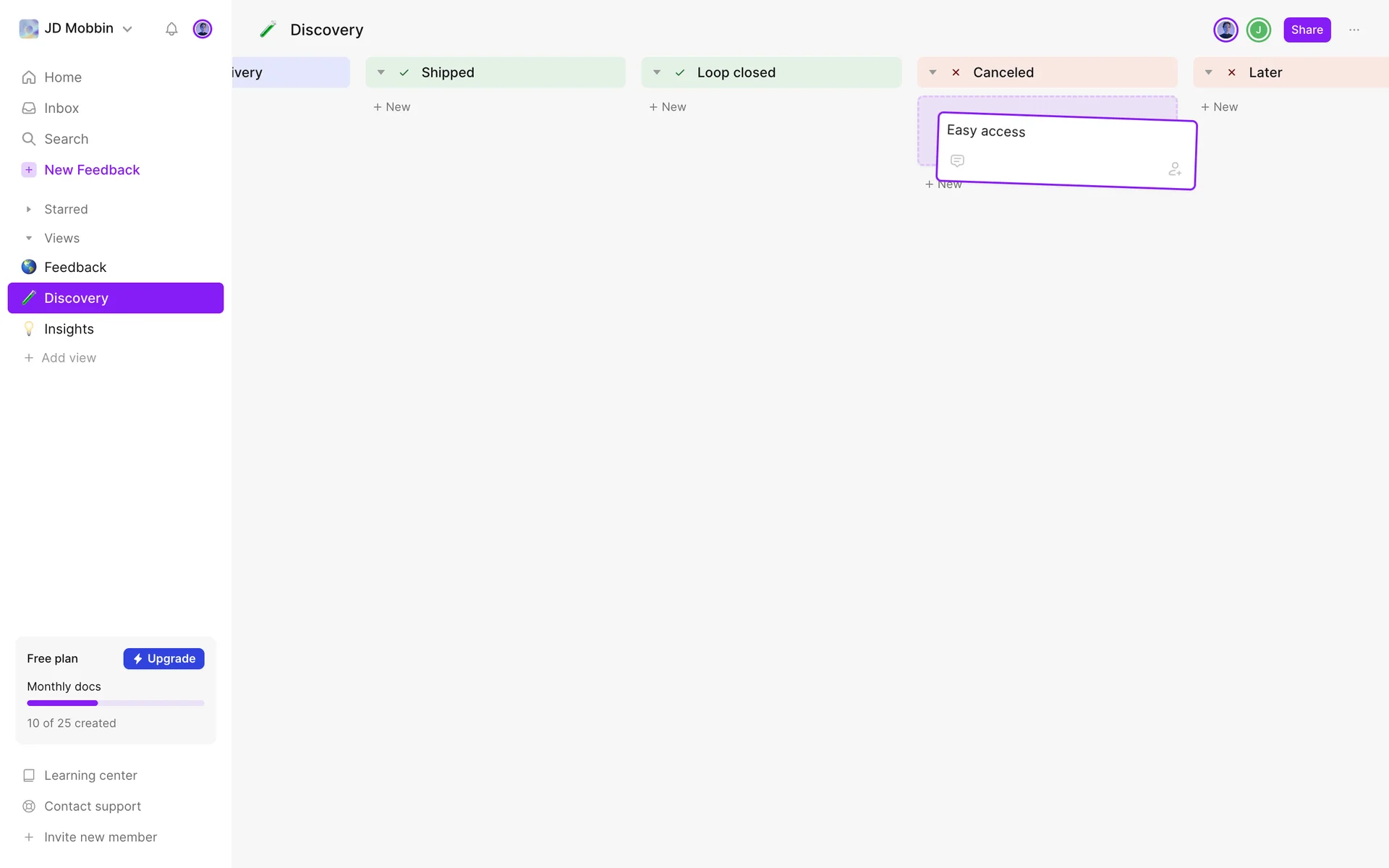Open the three-dot more options menu
Screen dimensions: 1389x868
pos(1354,30)
